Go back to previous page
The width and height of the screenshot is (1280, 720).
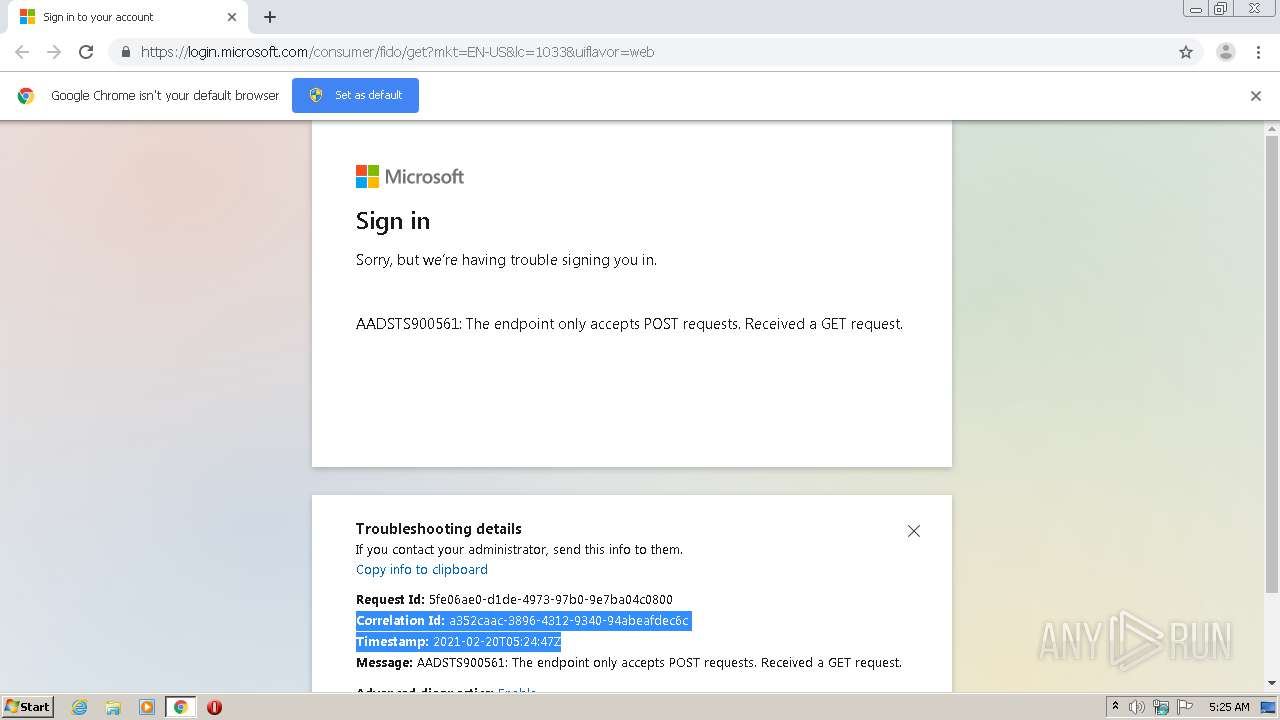click(x=22, y=52)
